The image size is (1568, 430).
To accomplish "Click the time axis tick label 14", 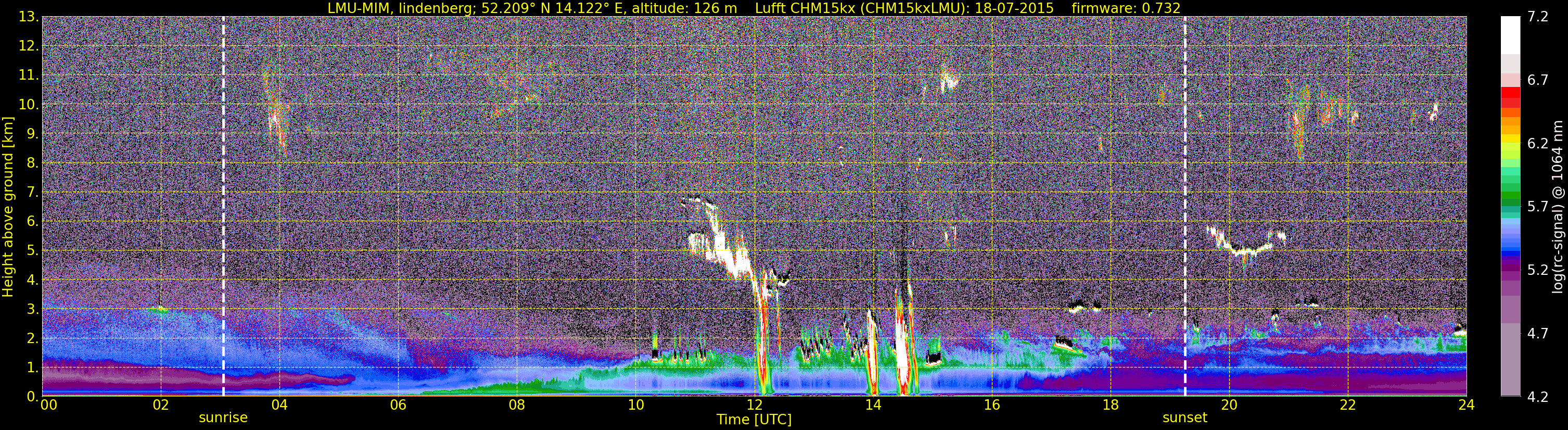I will point(873,405).
